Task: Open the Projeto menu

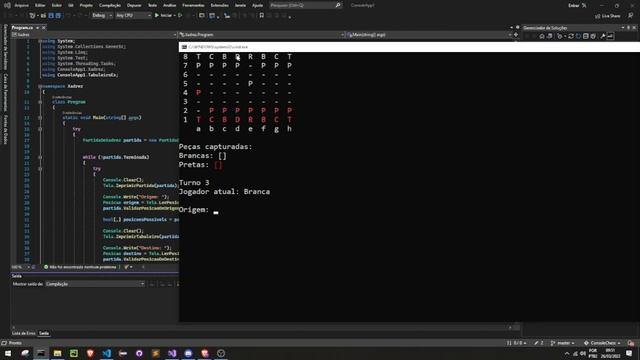Action: point(86,5)
